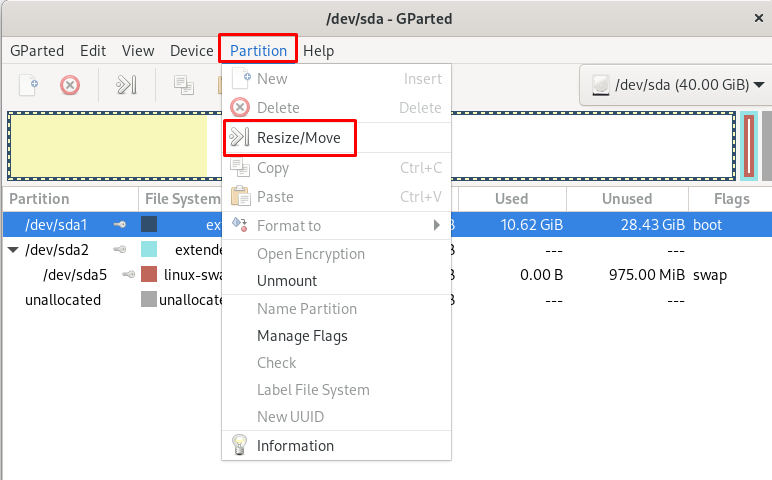Click the 10.62 GiB used value

point(532,225)
